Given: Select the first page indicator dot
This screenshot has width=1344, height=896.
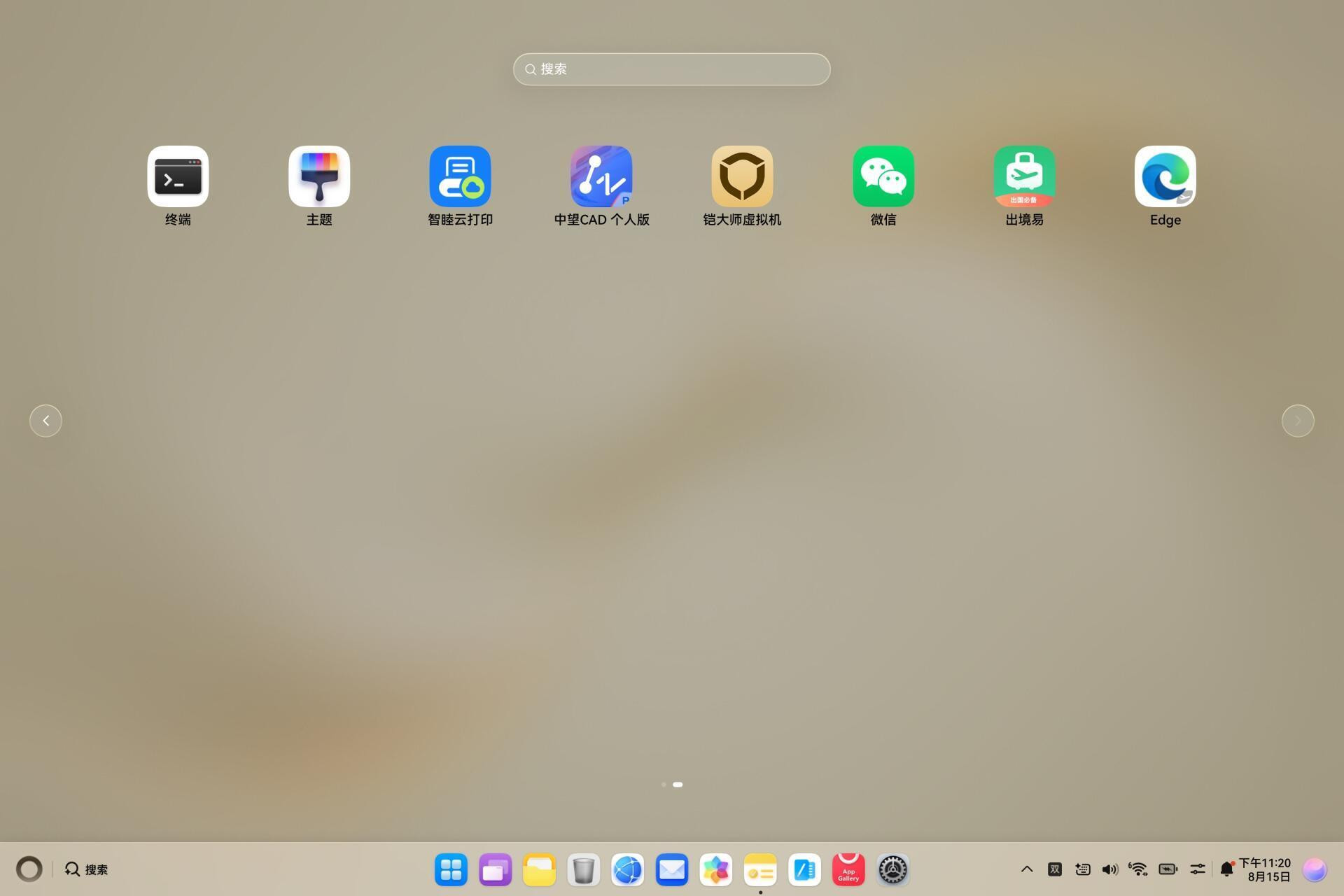Looking at the screenshot, I should 664,785.
